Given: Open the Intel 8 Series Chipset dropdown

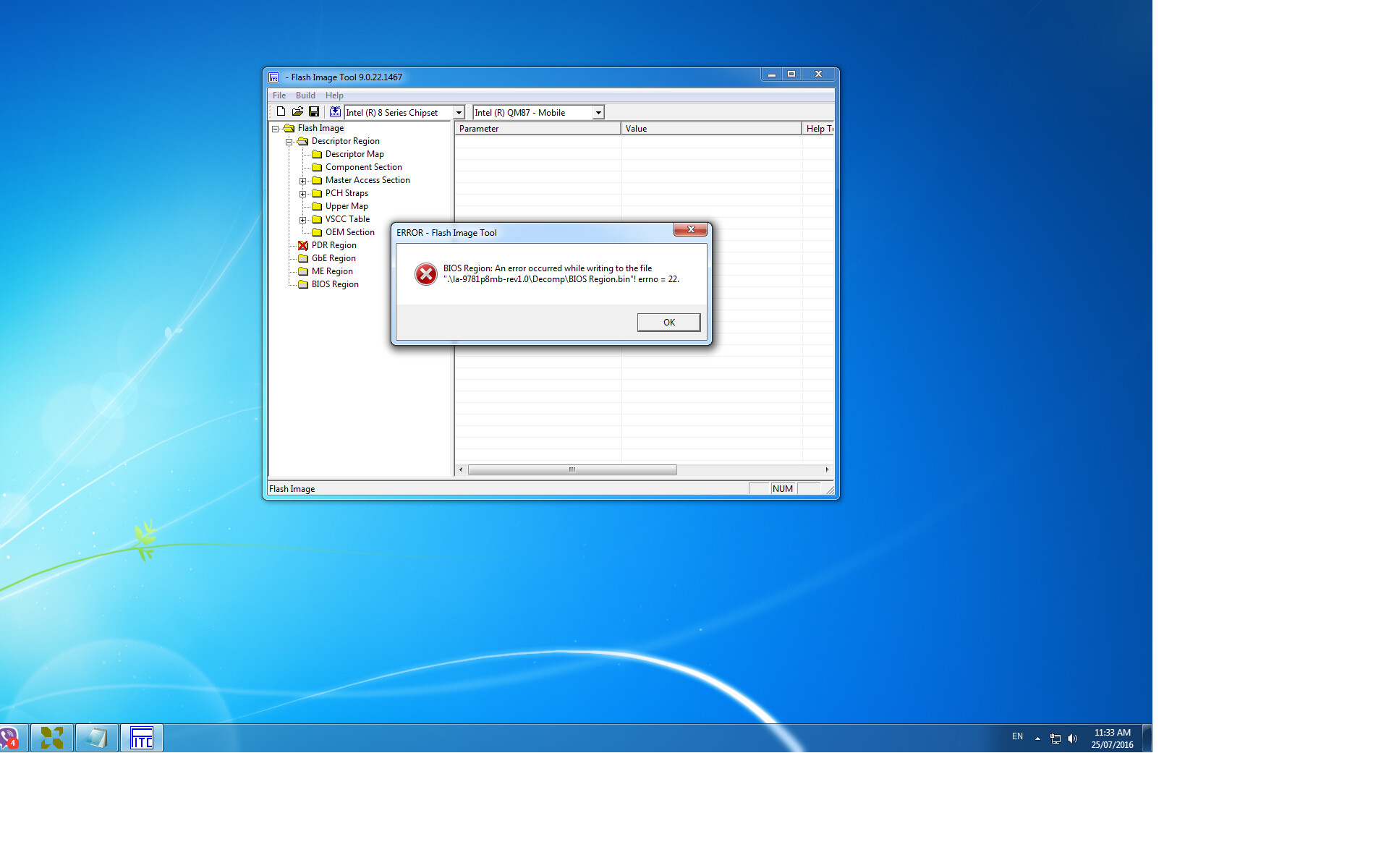Looking at the screenshot, I should click(x=459, y=113).
